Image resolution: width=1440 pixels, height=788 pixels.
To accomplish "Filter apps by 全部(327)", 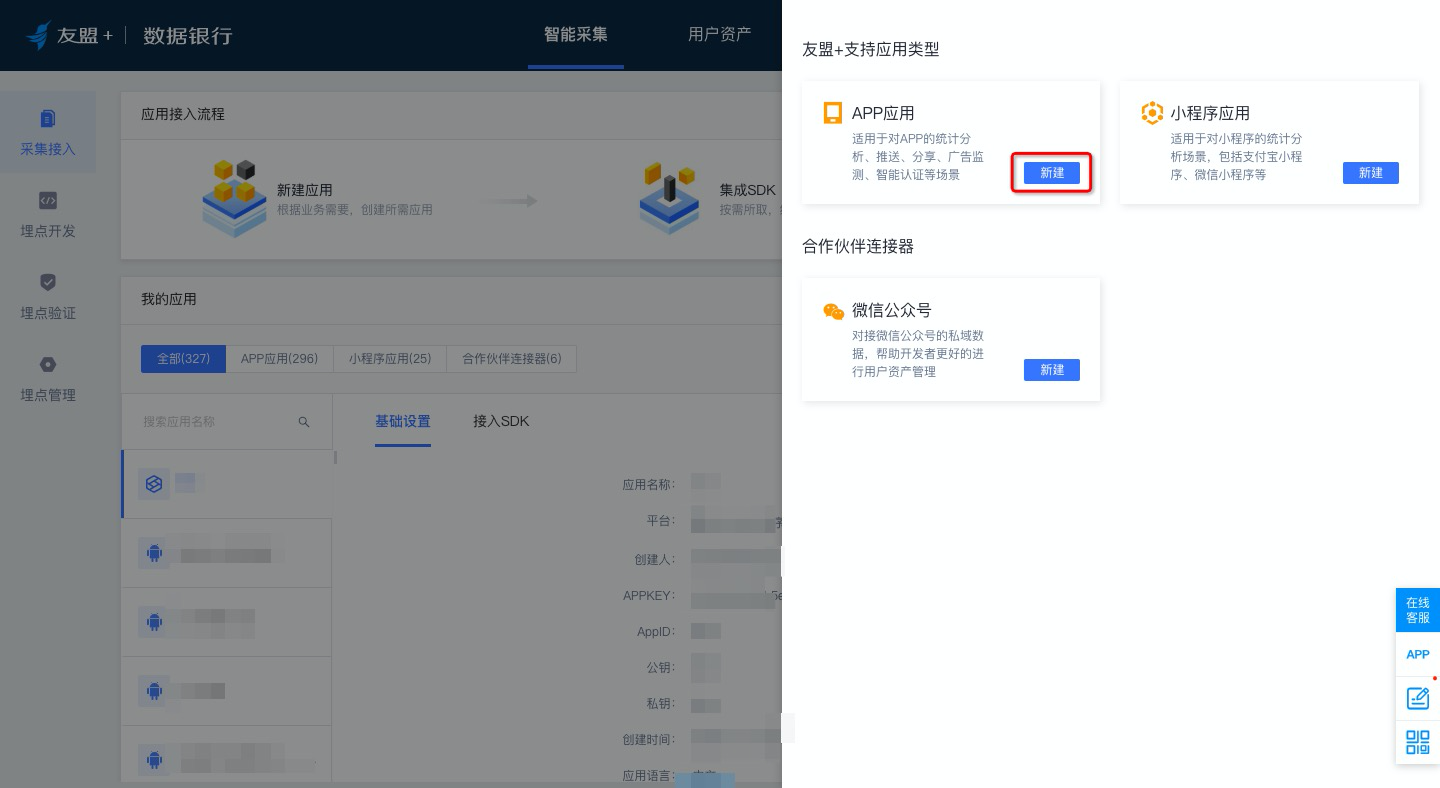I will click(183, 359).
